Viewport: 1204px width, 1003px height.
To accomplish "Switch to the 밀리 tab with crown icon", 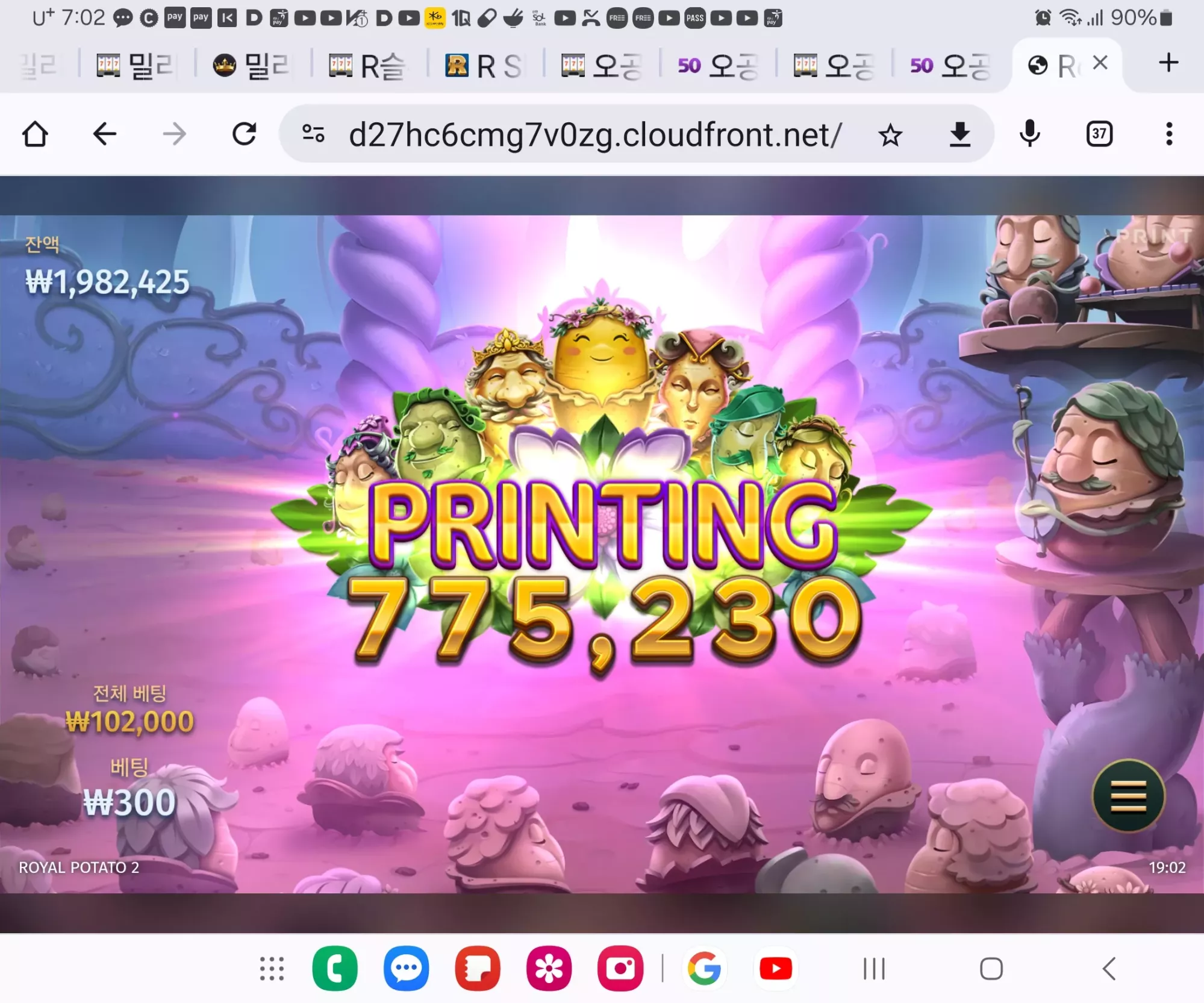I will click(252, 65).
